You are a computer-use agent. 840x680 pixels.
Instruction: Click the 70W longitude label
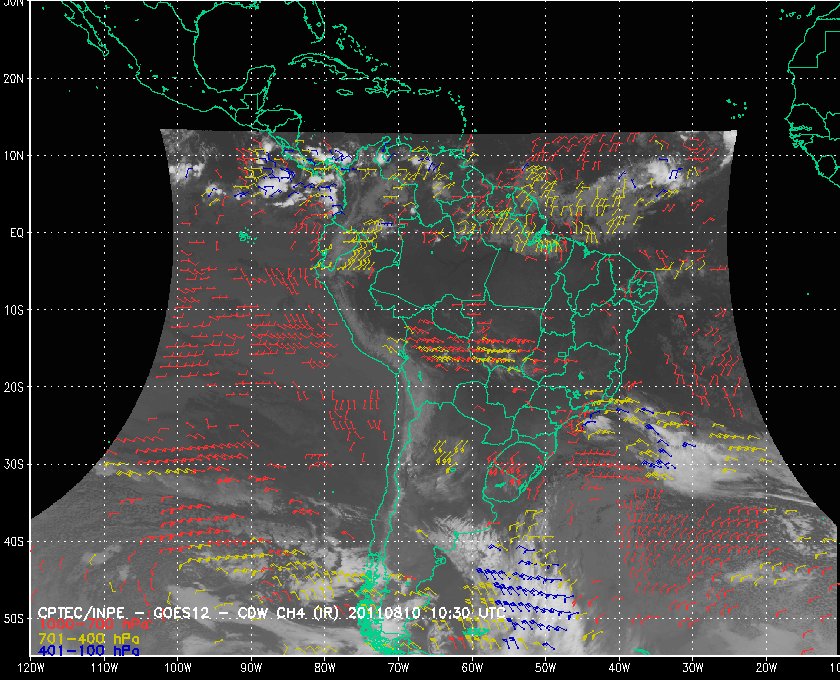pos(399,668)
